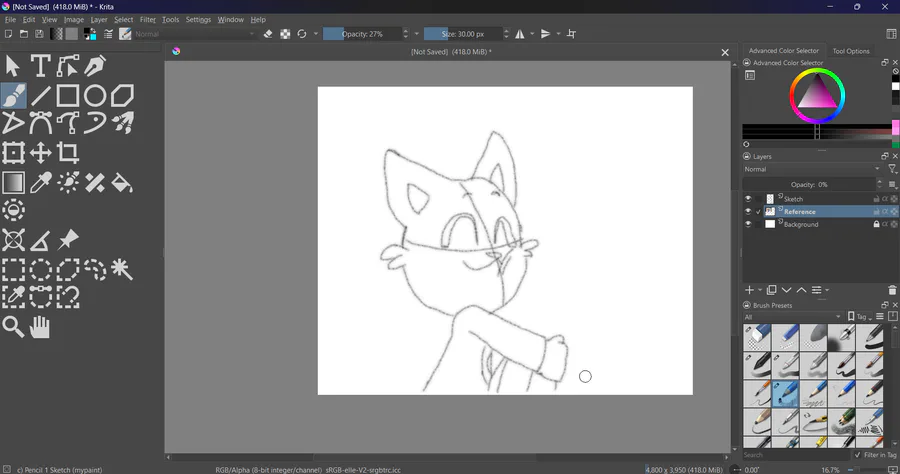Image resolution: width=900 pixels, height=474 pixels.
Task: Move layer down with the down arrow
Action: (x=786, y=290)
